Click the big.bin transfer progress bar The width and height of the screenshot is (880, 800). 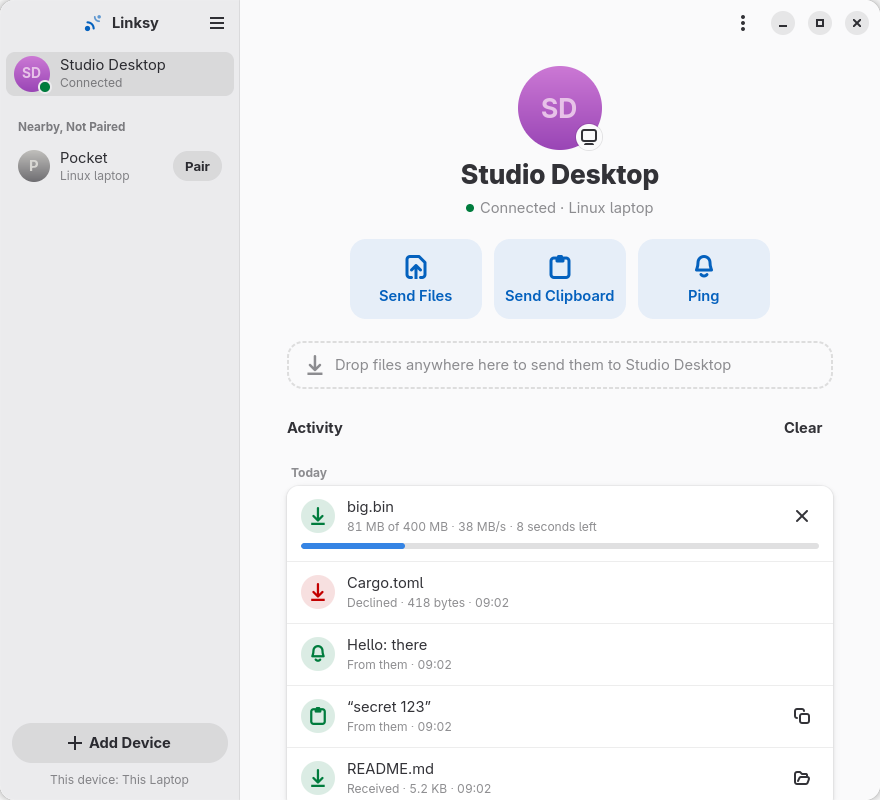click(x=560, y=546)
